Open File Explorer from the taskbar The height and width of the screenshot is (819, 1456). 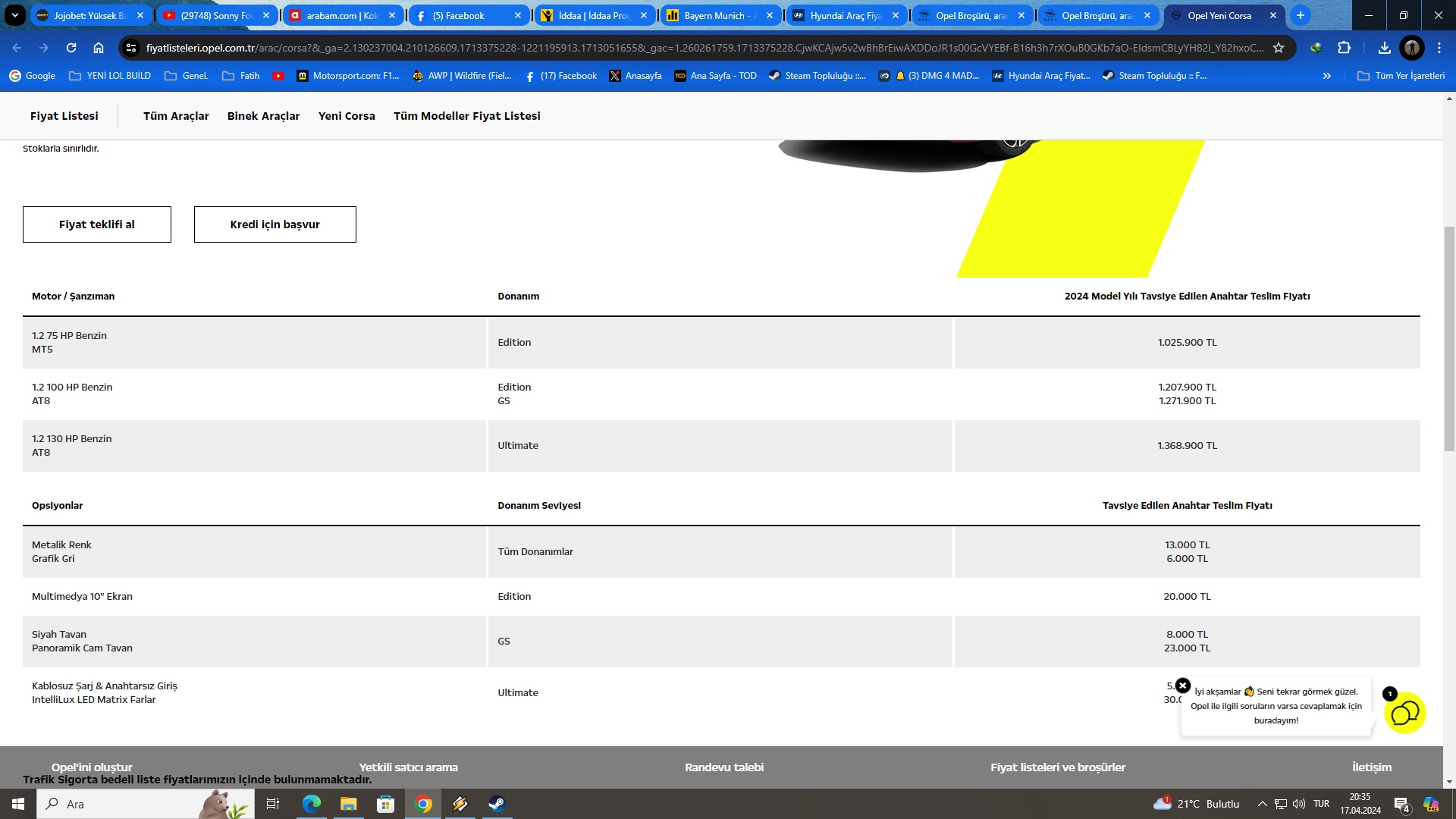point(348,804)
